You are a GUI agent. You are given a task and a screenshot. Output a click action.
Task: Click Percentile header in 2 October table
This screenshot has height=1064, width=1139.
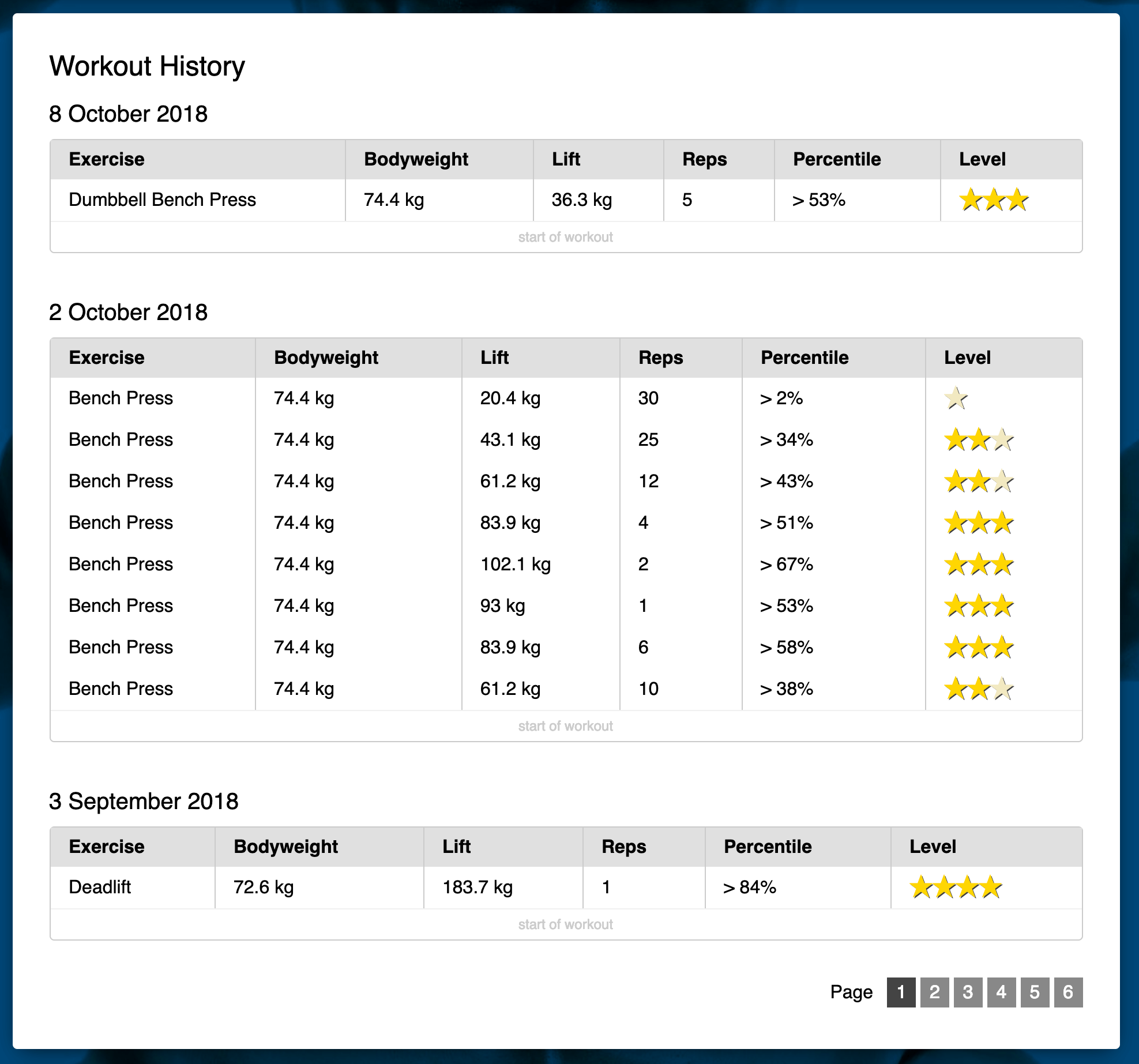(805, 358)
